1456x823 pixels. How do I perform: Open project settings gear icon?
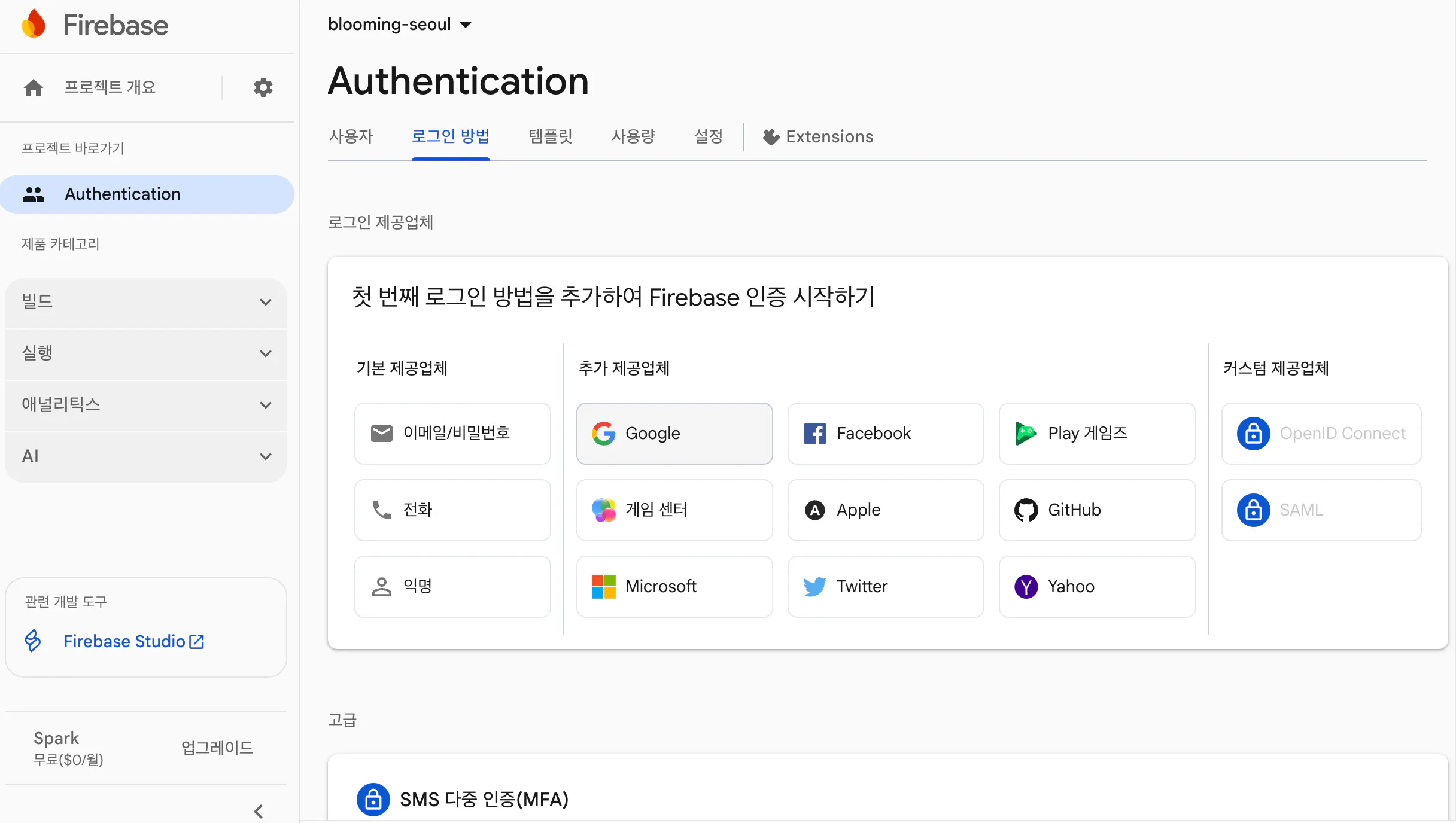263,87
